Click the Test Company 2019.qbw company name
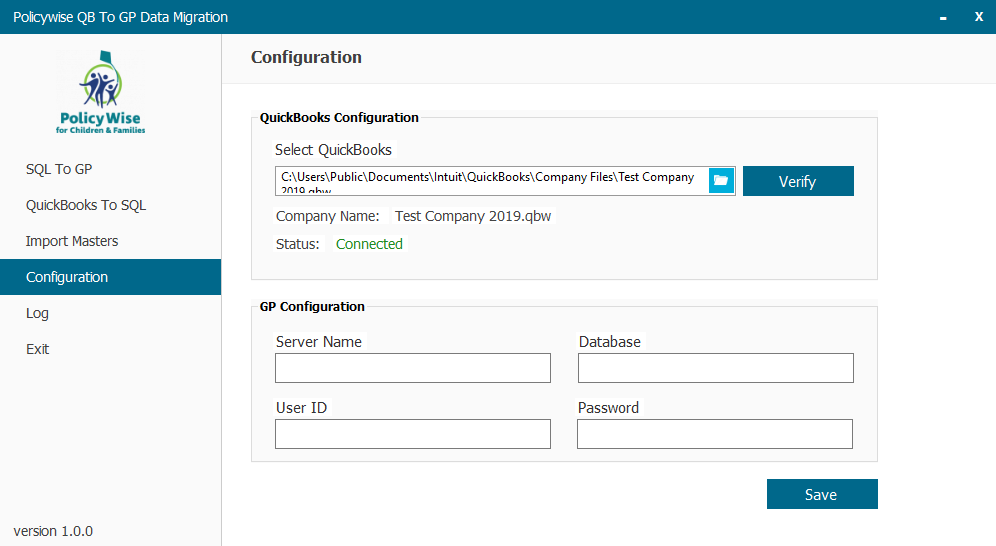The width and height of the screenshot is (996, 546). pyautogui.click(x=472, y=216)
